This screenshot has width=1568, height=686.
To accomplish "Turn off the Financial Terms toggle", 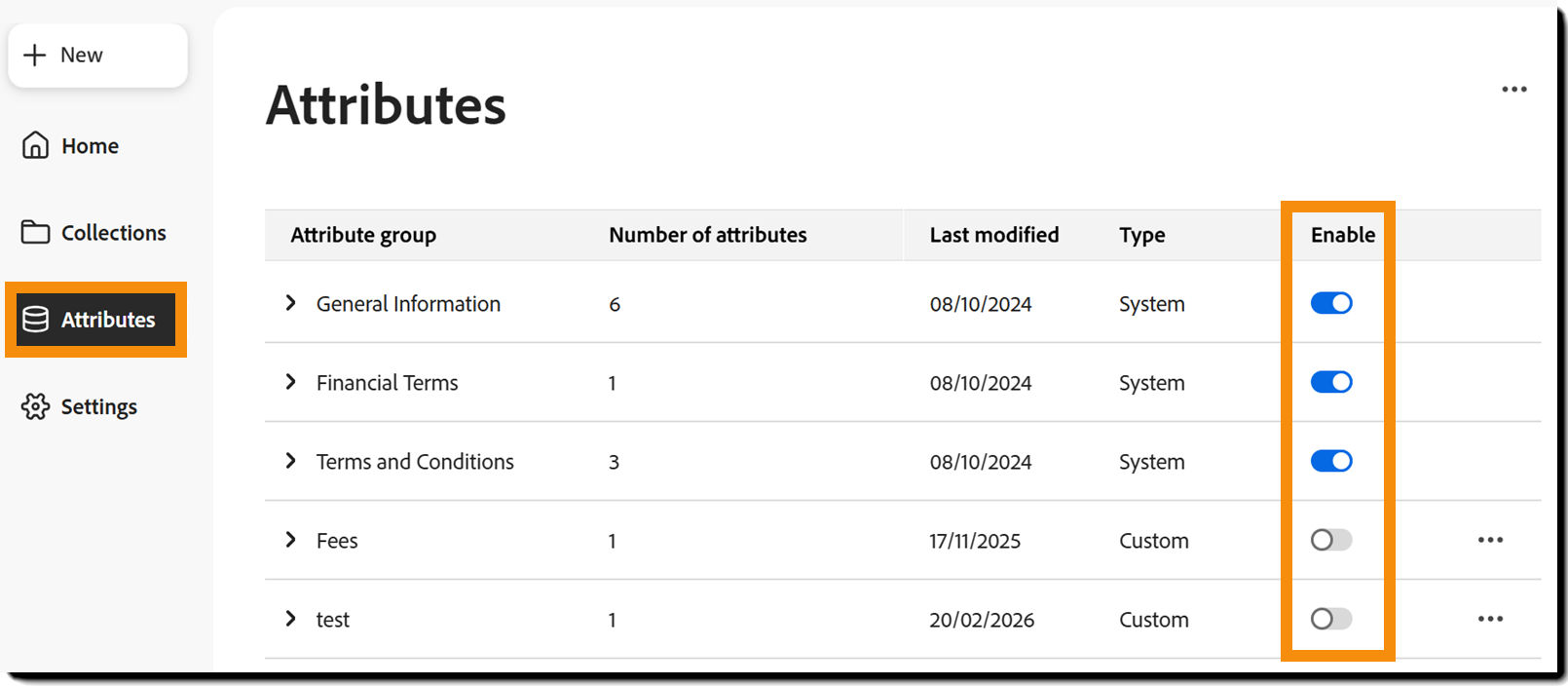I will [1331, 382].
